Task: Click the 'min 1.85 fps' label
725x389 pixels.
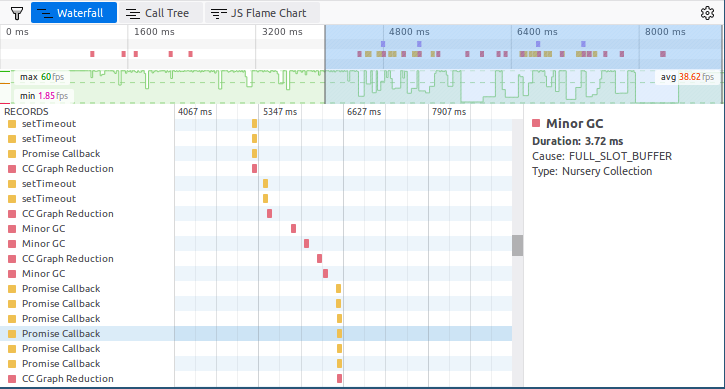Action: coord(43,96)
